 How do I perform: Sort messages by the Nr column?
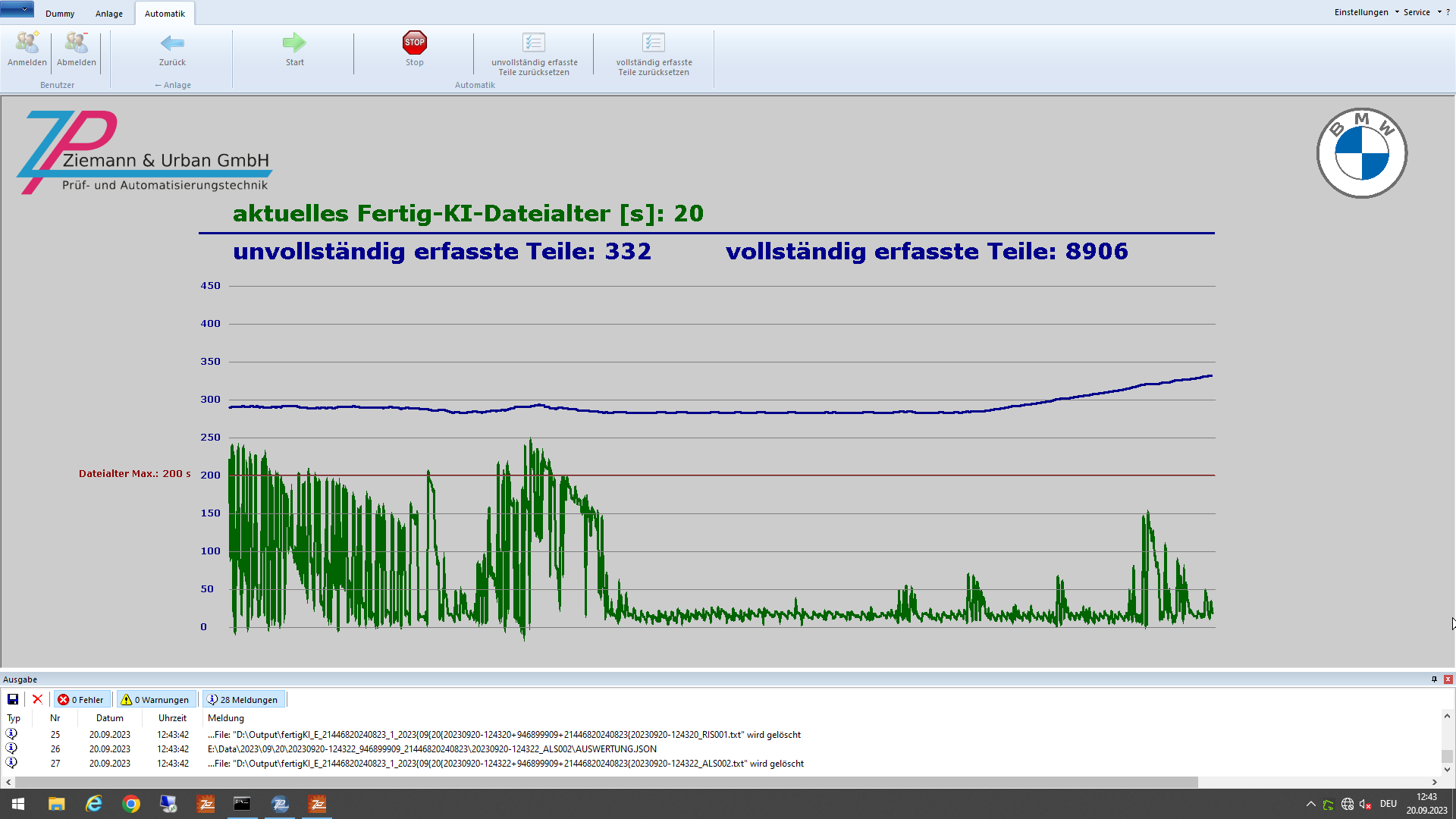[x=55, y=718]
